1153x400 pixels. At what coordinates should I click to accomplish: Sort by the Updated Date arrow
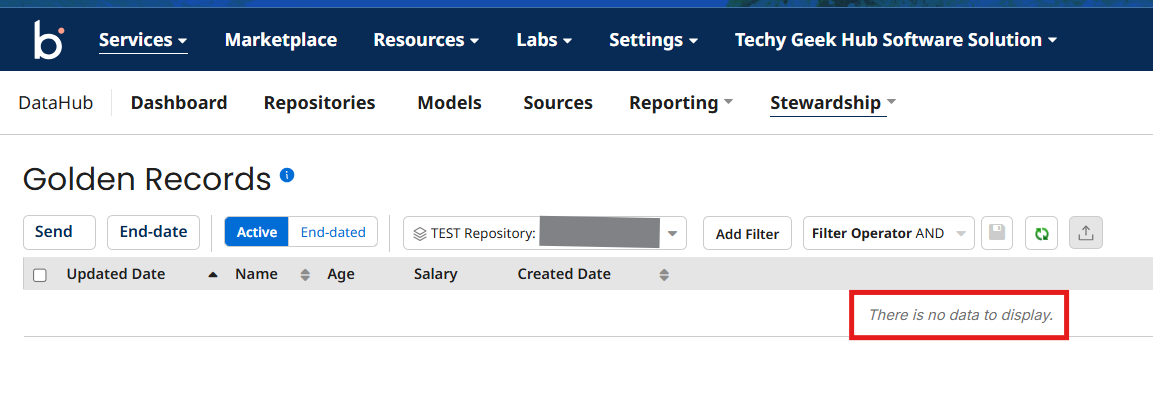point(212,274)
